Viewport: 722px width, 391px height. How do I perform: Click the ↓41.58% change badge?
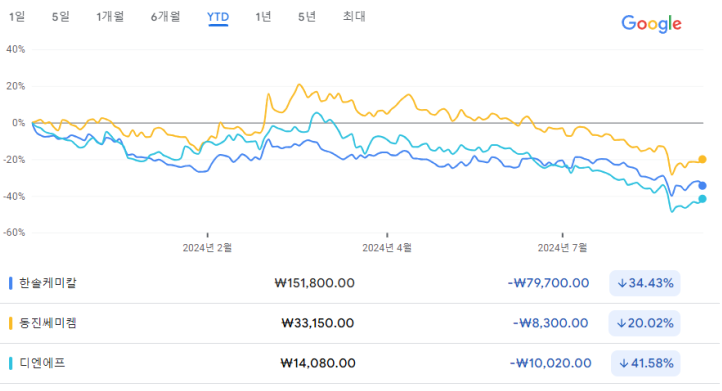pyautogui.click(x=646, y=363)
